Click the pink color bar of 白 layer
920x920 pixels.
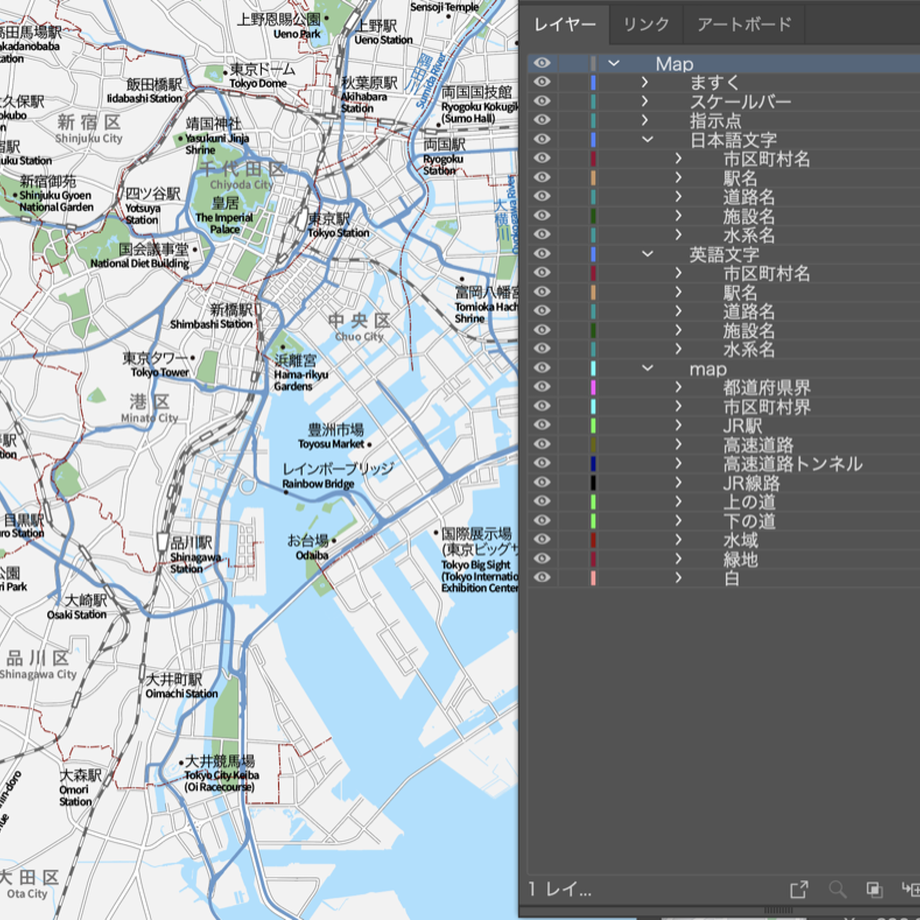tap(593, 577)
